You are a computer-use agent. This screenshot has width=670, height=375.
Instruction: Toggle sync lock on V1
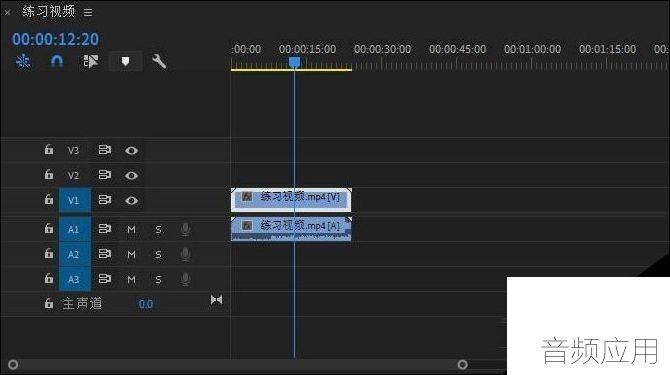[105, 199]
